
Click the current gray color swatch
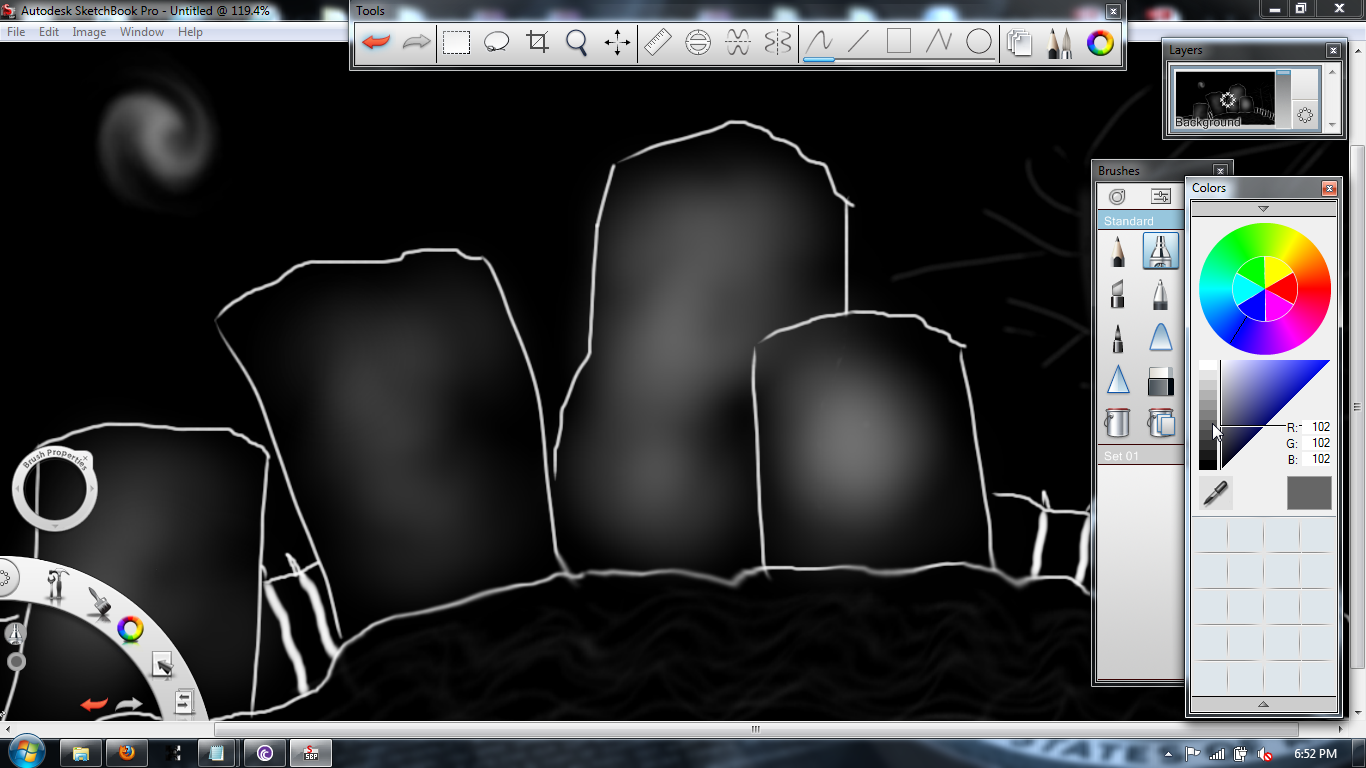pyautogui.click(x=1309, y=493)
